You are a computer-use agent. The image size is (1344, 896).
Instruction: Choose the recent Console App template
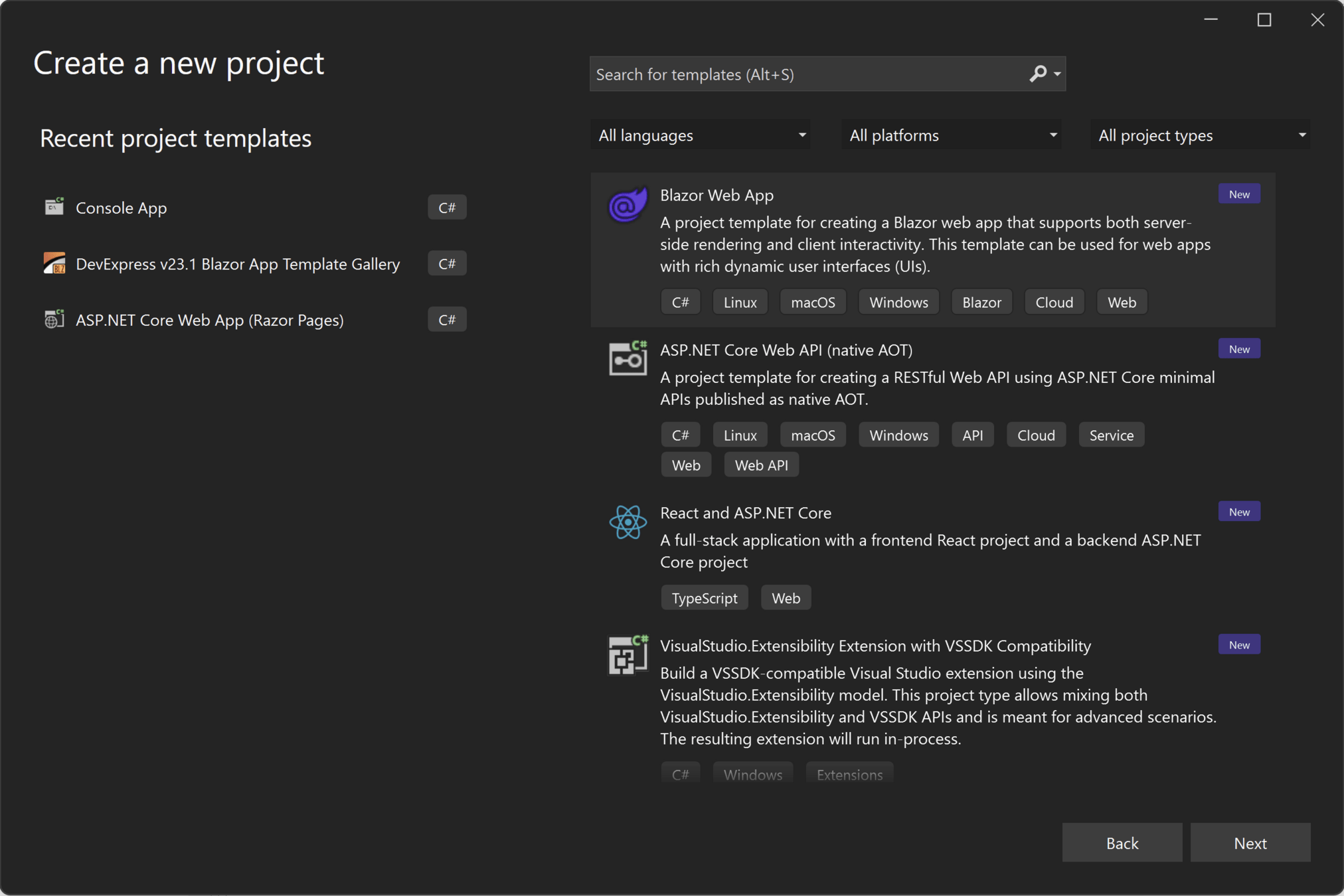pos(121,208)
